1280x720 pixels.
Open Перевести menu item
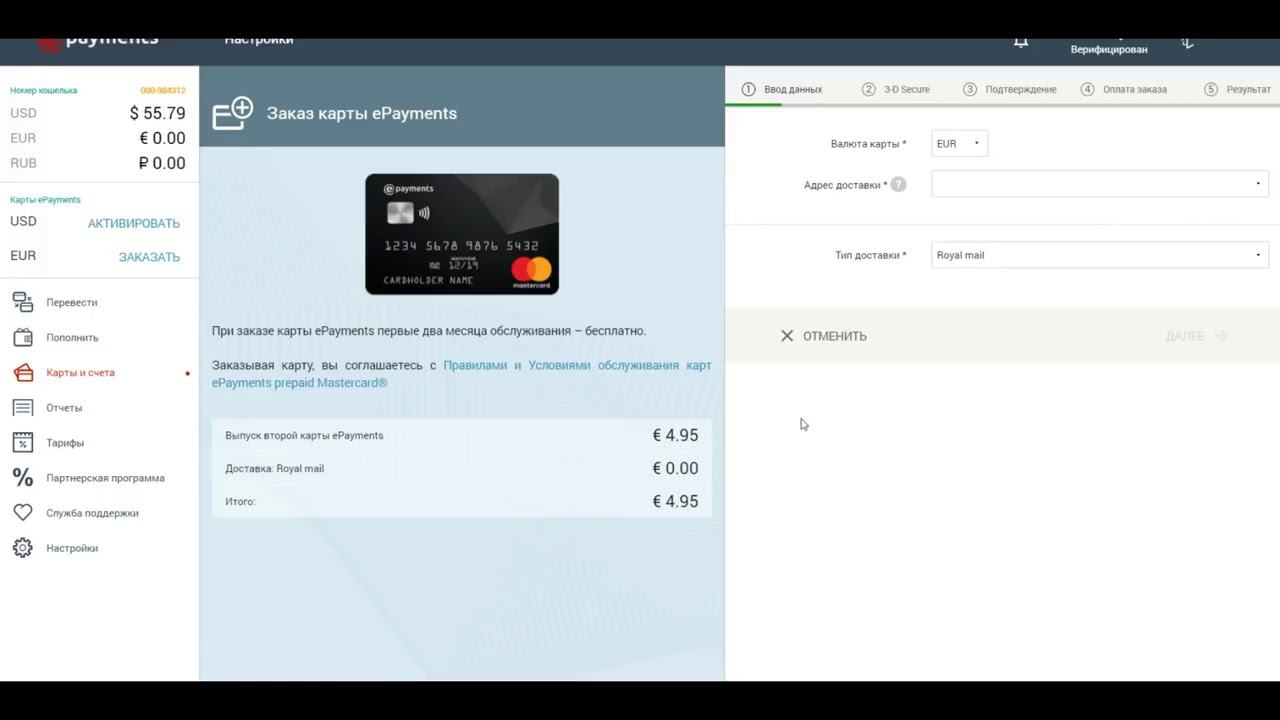[x=72, y=302]
